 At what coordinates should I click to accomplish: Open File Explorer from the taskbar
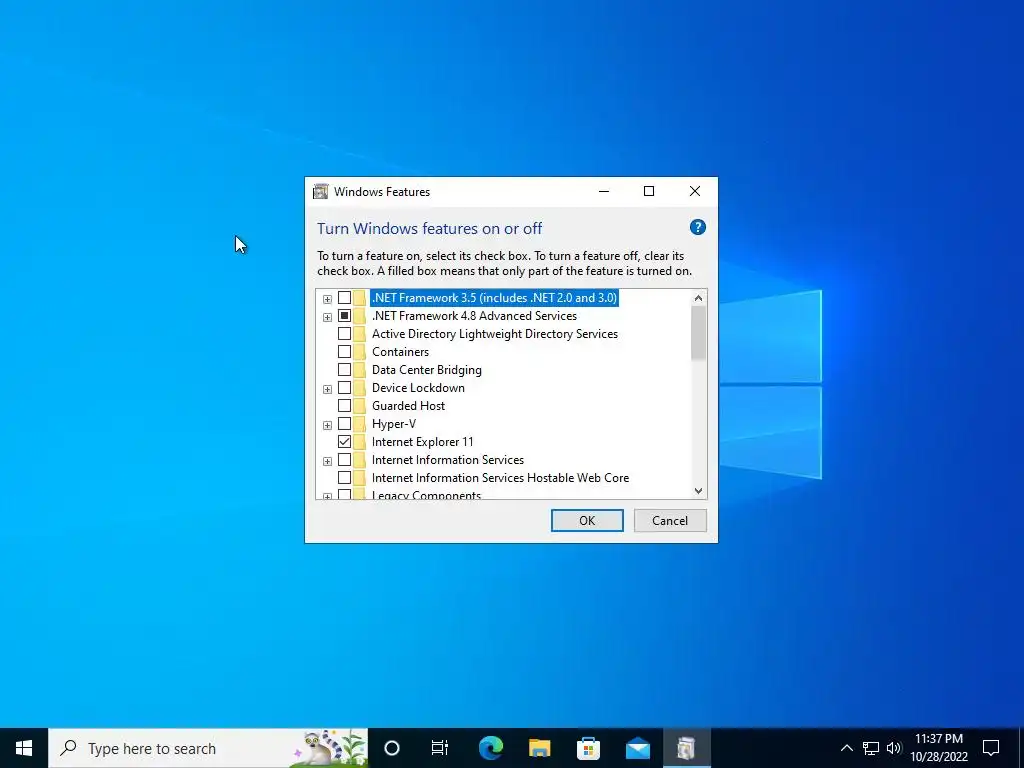[539, 748]
